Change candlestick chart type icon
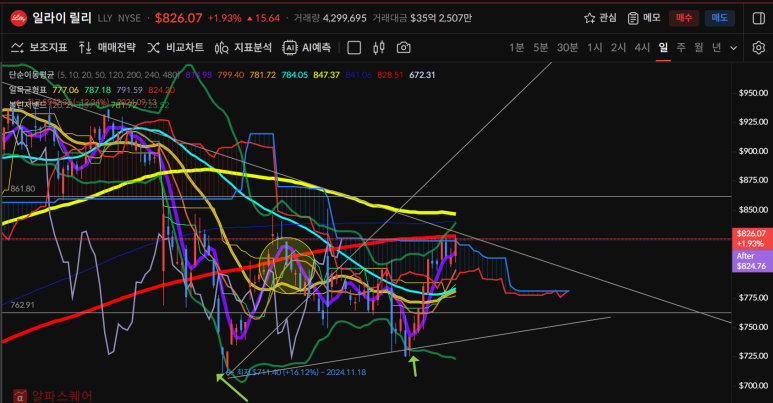Screen dimensions: 773x403 tap(379, 48)
